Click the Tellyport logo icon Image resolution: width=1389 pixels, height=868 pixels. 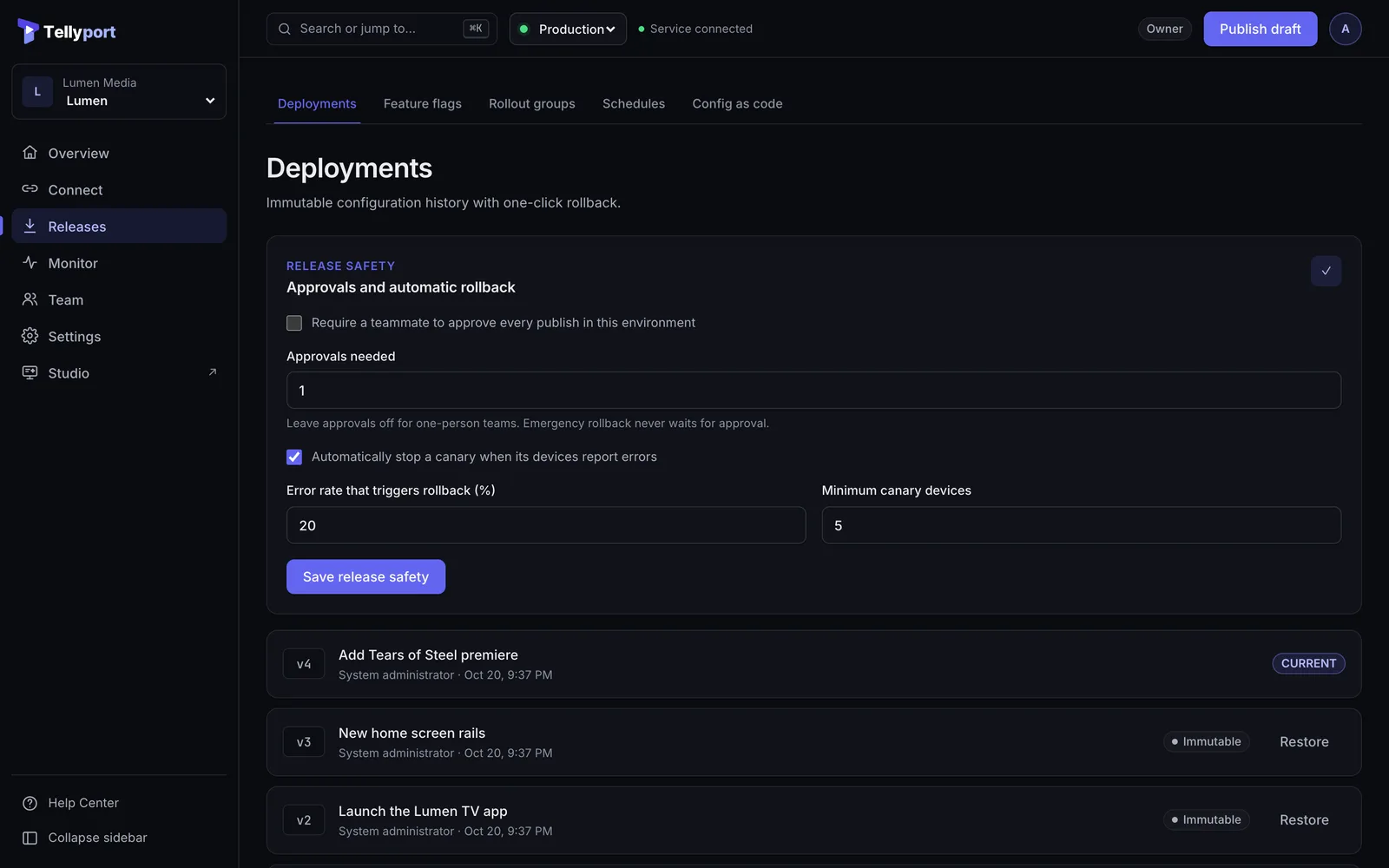(28, 31)
